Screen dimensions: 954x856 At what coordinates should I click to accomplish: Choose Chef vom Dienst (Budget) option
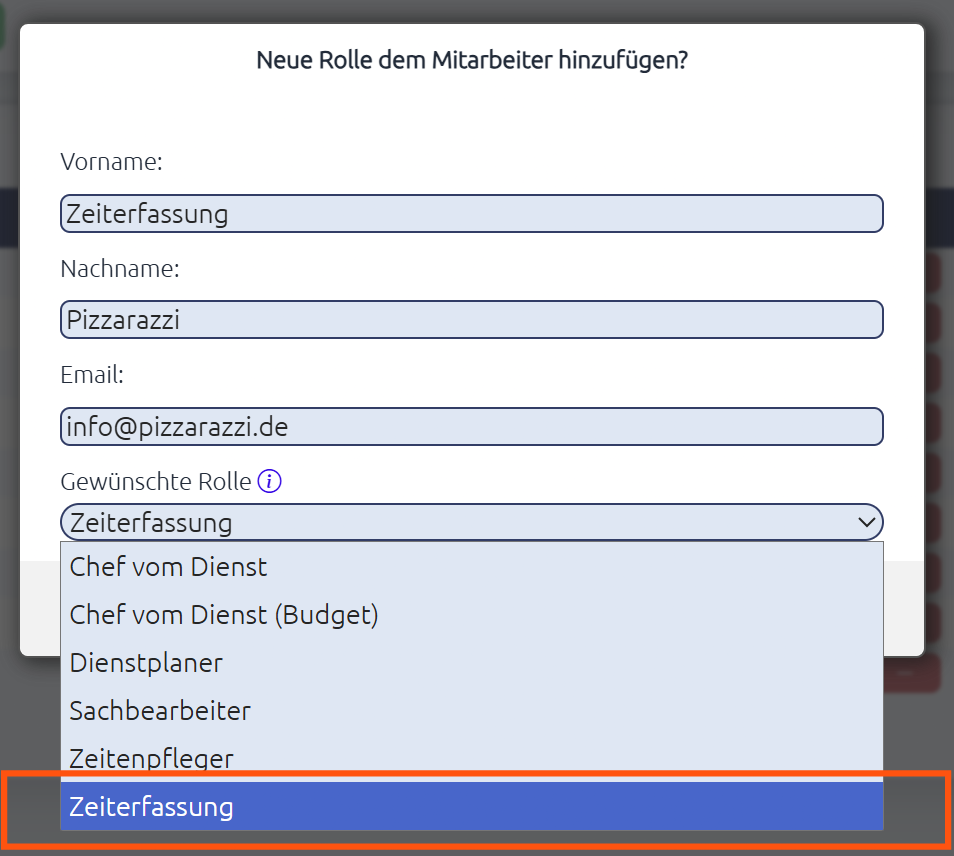coord(472,614)
